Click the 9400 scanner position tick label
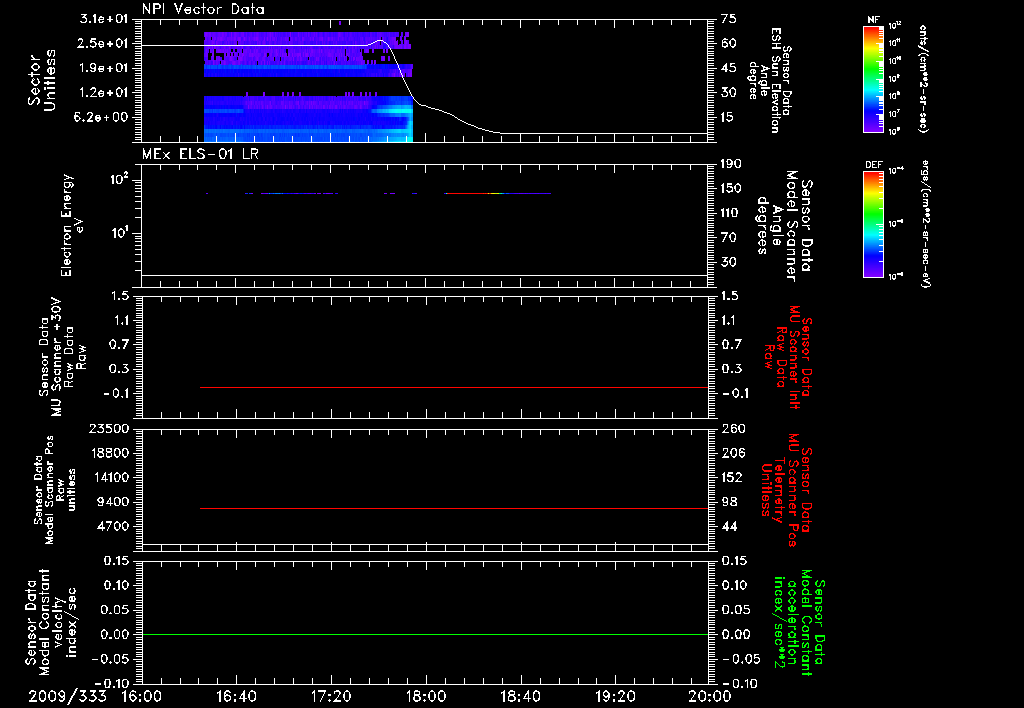1024x708 pixels. [112, 502]
